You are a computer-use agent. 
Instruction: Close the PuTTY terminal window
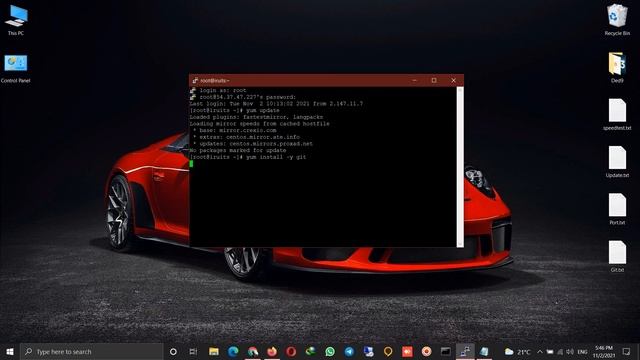click(453, 80)
